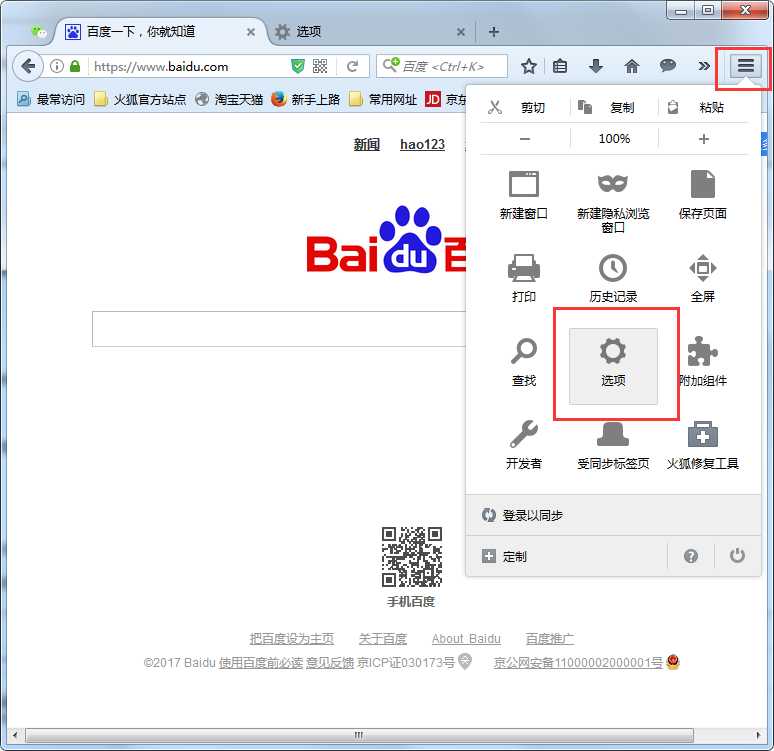Viewport: 774px width, 751px height.
Task: Go to Home page icon
Action: [x=632, y=66]
